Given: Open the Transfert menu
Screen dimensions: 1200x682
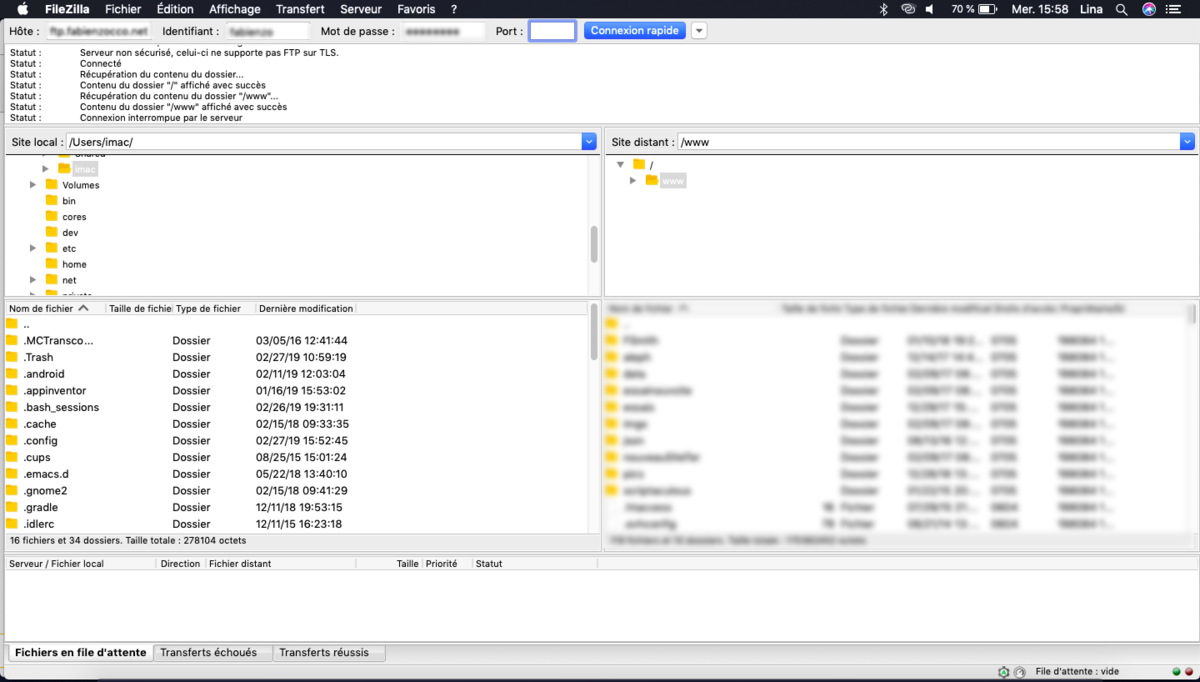Looking at the screenshot, I should point(300,9).
